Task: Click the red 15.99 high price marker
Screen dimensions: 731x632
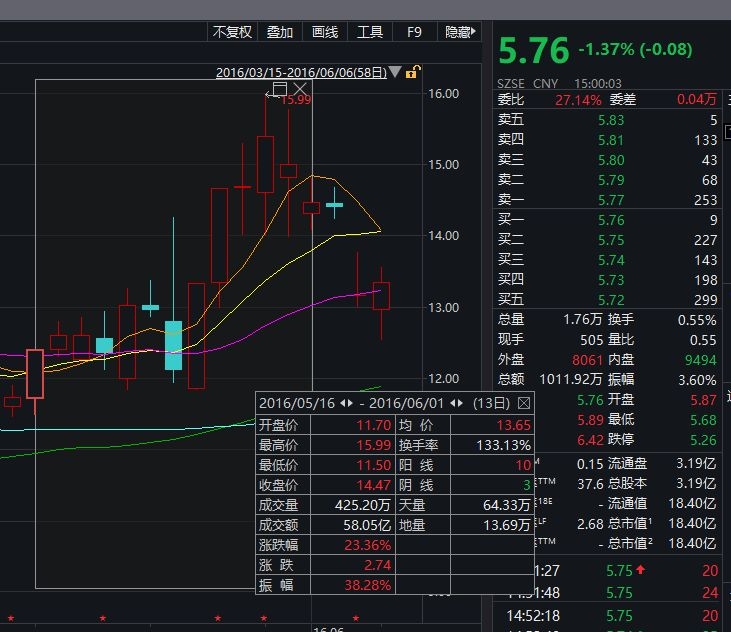Action: [x=296, y=99]
